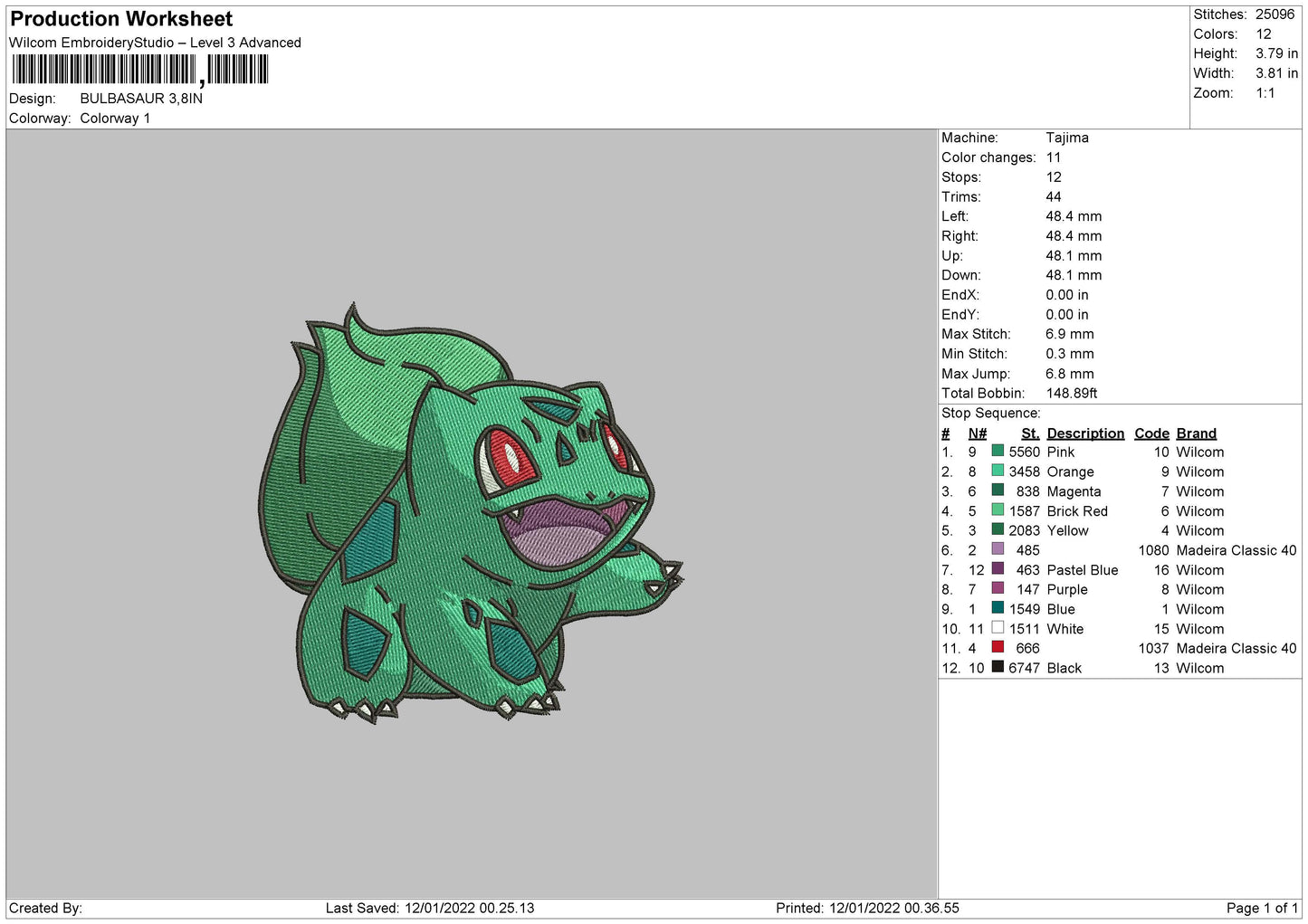Click the 'Printed: 12/01/2022 00.36.55' text
1308x924 pixels.
(867, 908)
